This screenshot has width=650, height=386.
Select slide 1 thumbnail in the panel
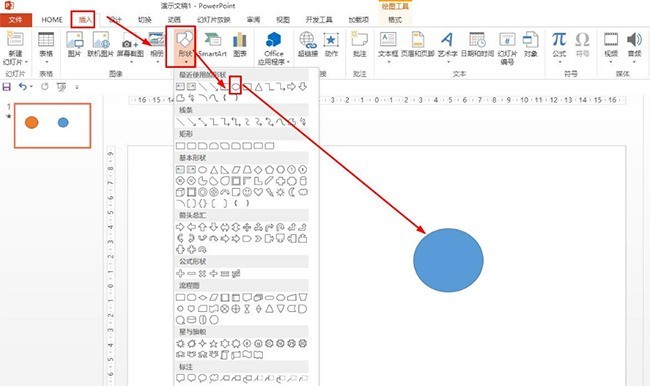pos(53,126)
